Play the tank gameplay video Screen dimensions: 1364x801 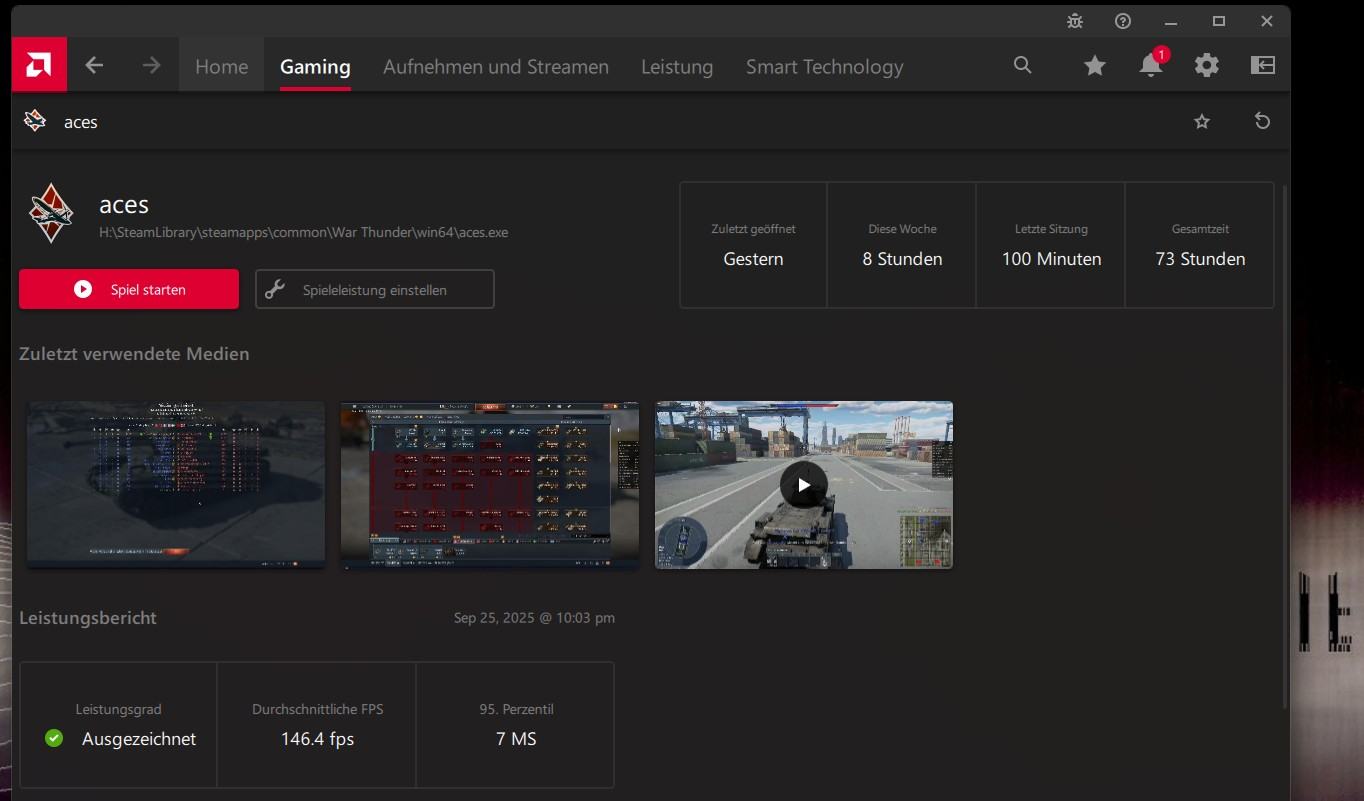pyautogui.click(x=804, y=485)
